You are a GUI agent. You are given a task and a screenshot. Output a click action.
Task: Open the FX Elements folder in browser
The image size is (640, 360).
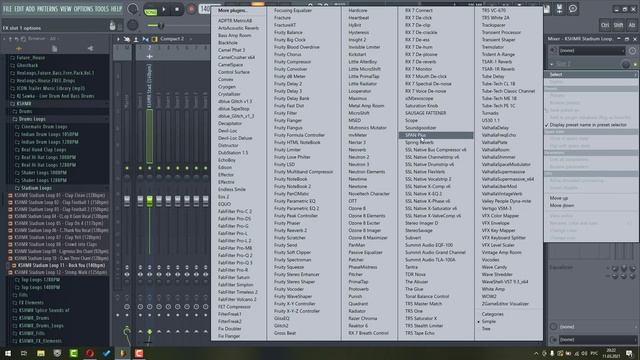click(x=31, y=303)
